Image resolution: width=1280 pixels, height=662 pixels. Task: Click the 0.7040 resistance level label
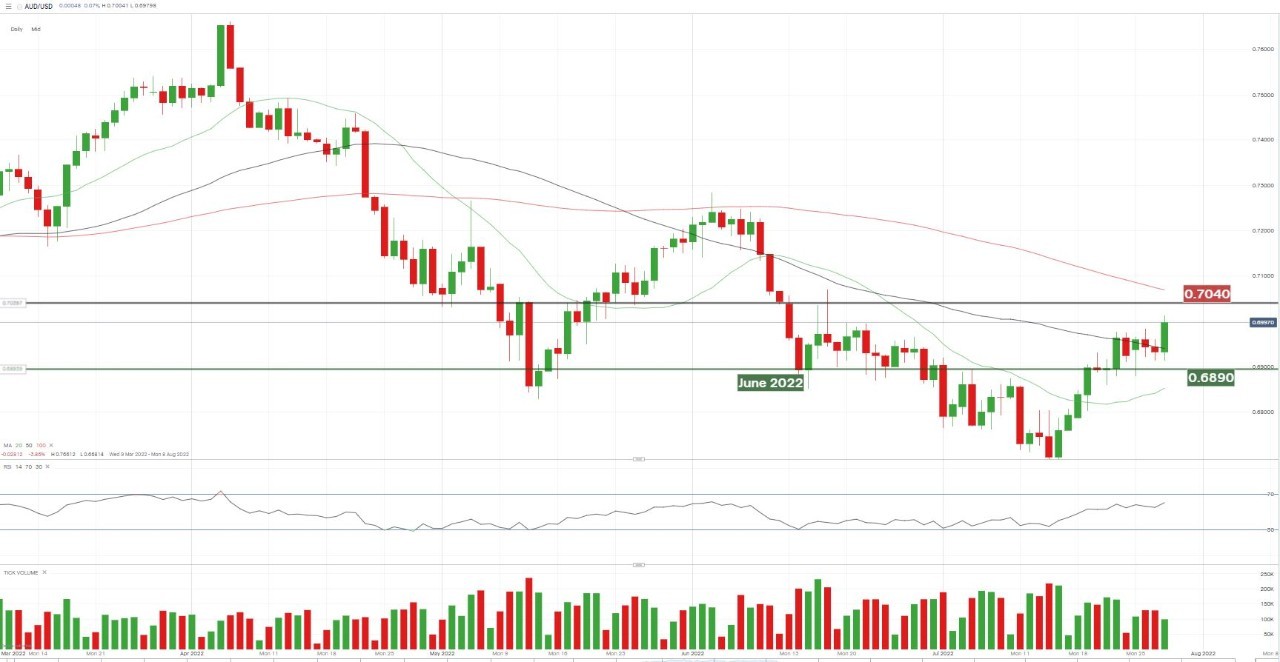point(1206,294)
